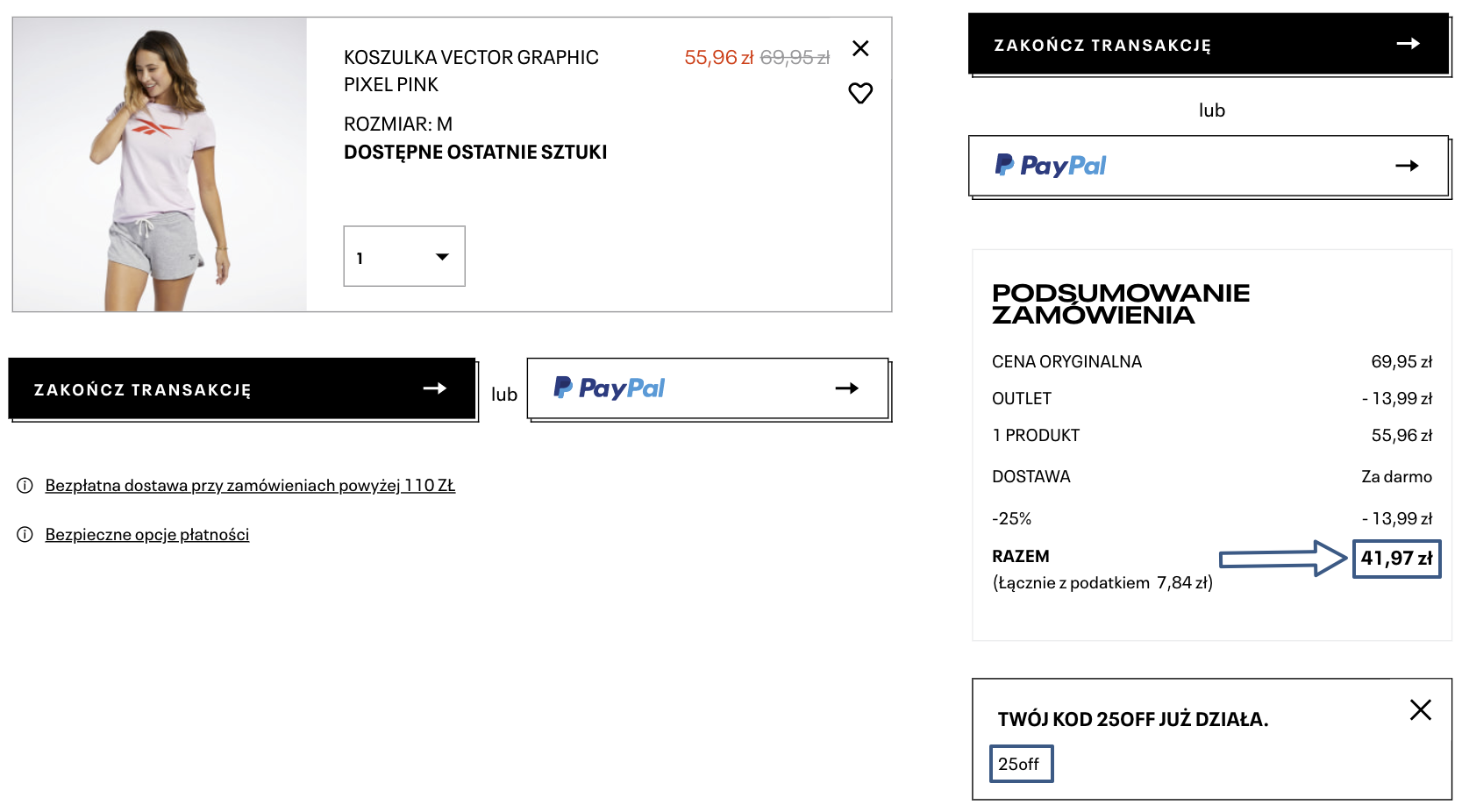The width and height of the screenshot is (1462, 812).
Task: Remove the Koszulka Vector Graphic from cart
Action: (x=860, y=48)
